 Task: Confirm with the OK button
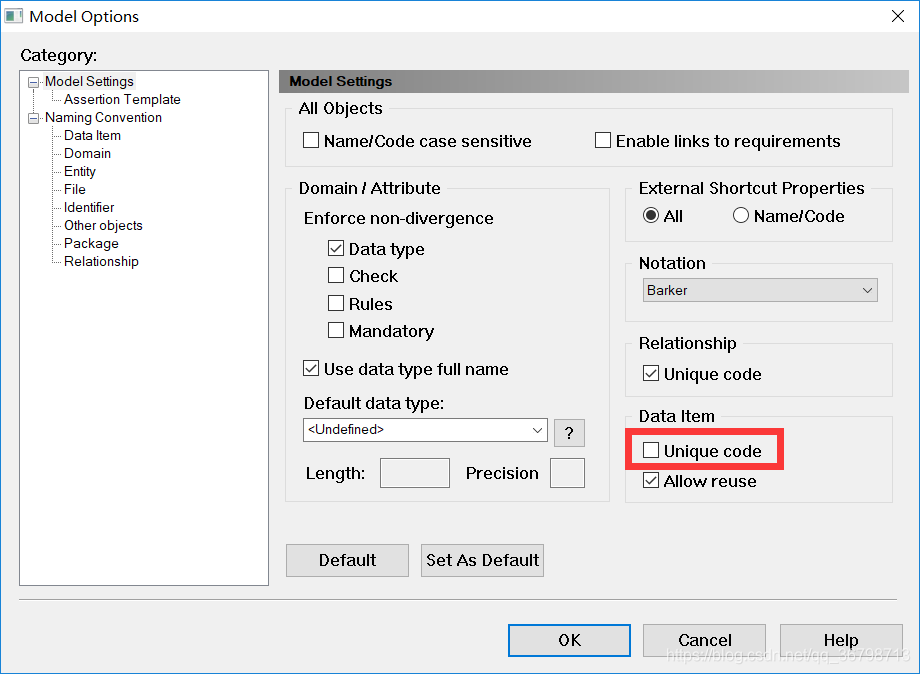click(x=569, y=640)
